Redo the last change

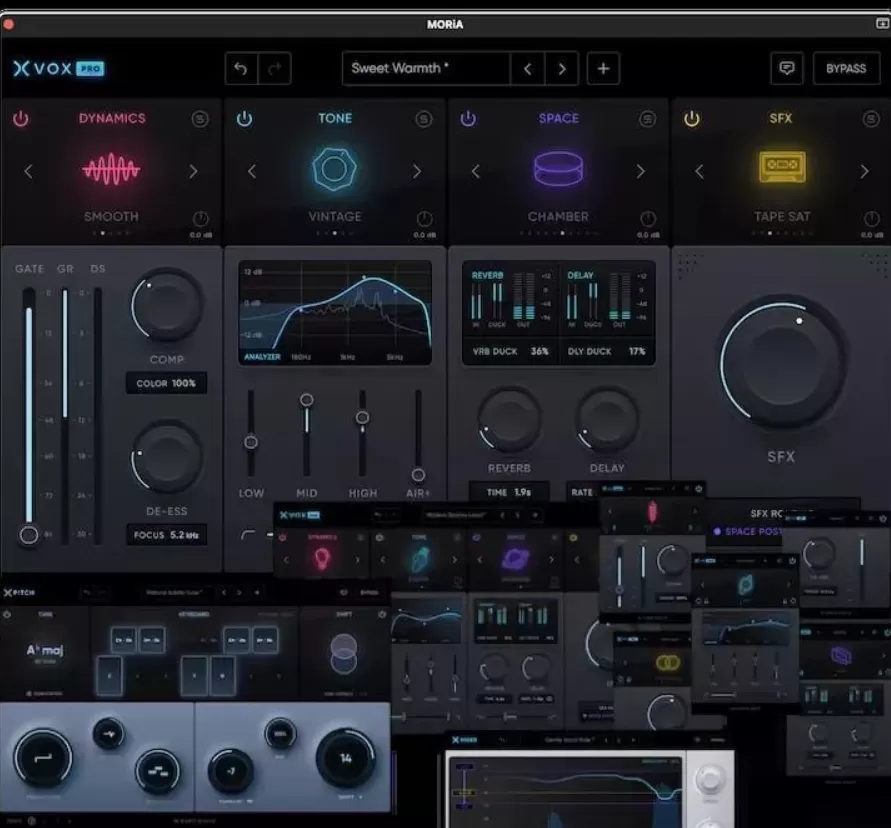[x=274, y=69]
